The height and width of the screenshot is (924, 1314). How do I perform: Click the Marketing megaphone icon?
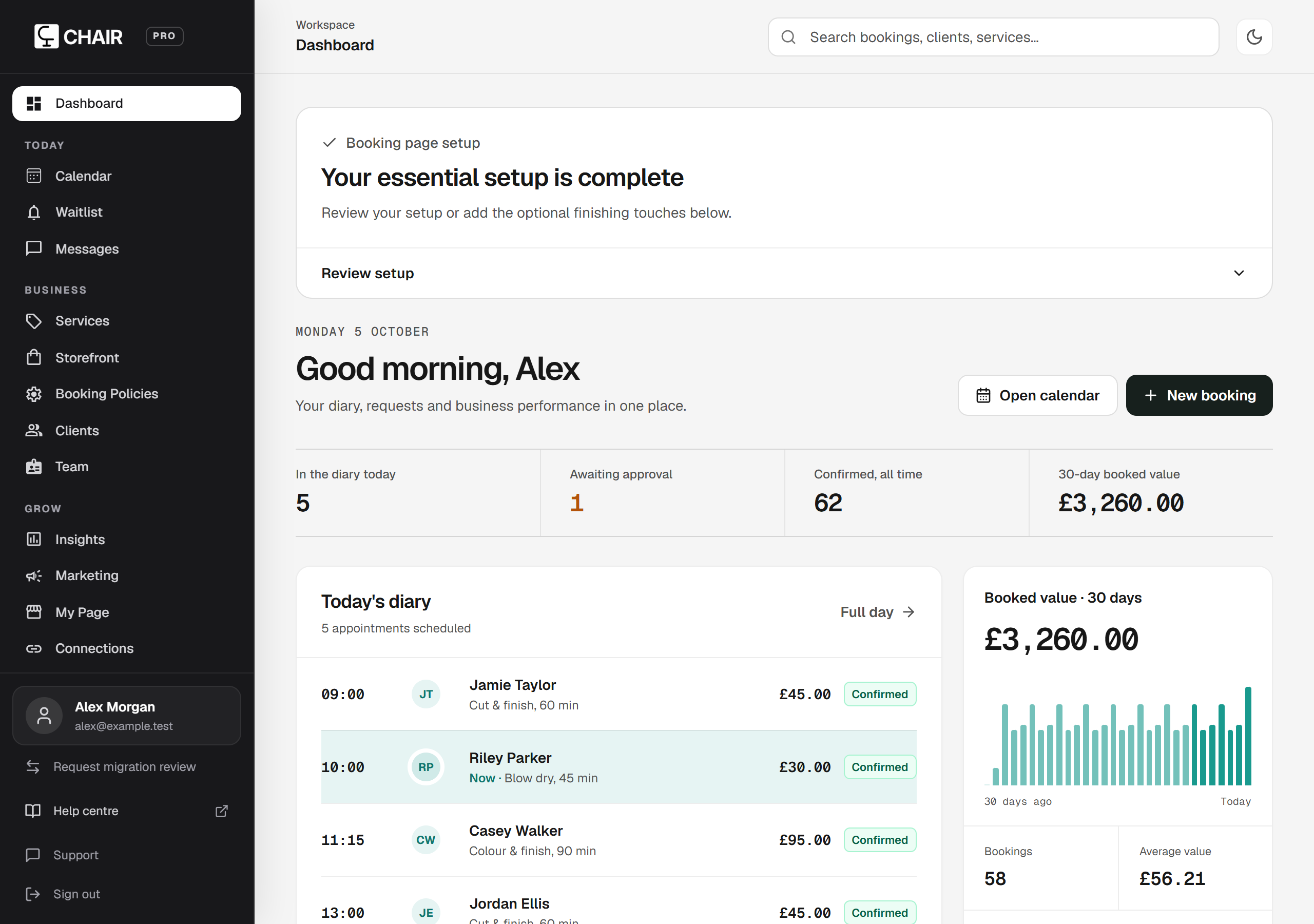(34, 575)
